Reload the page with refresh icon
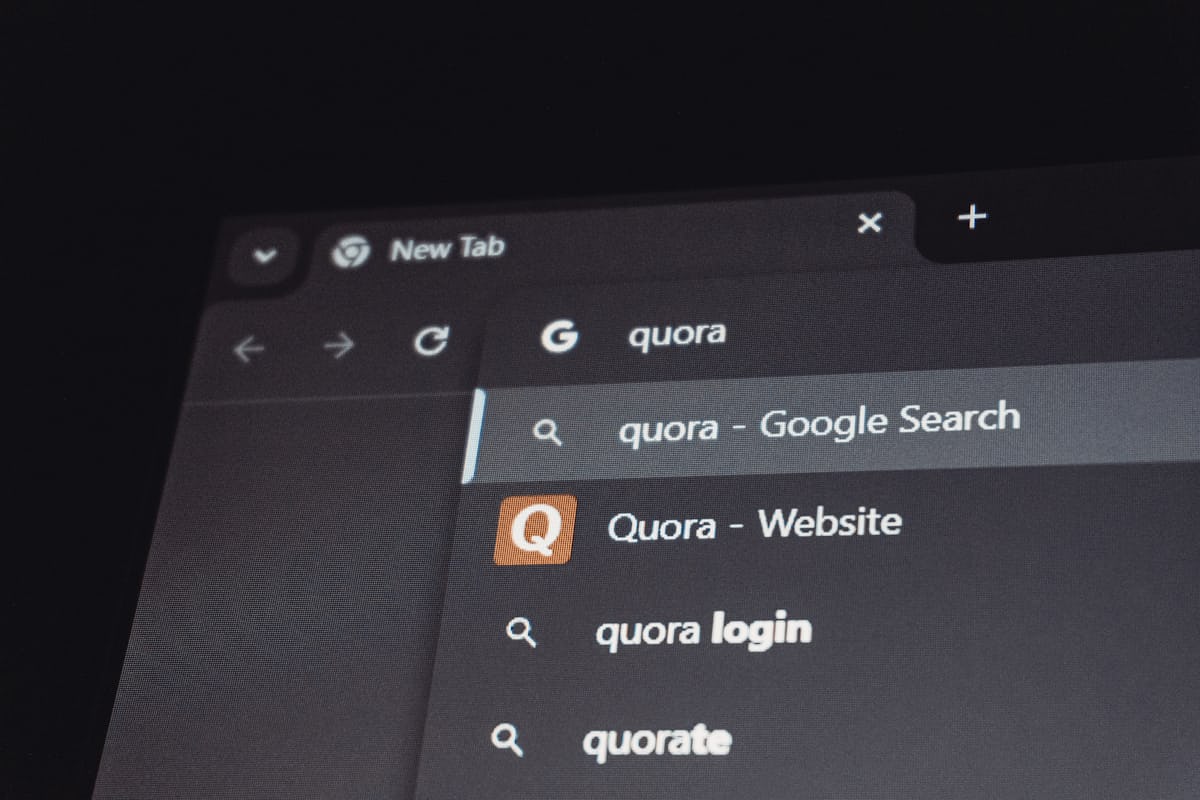Viewport: 1200px width, 800px height. click(431, 341)
